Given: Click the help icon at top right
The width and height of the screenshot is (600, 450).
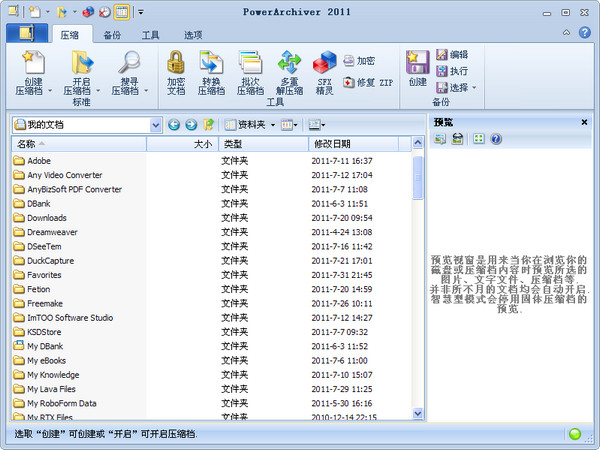Looking at the screenshot, I should (584, 33).
